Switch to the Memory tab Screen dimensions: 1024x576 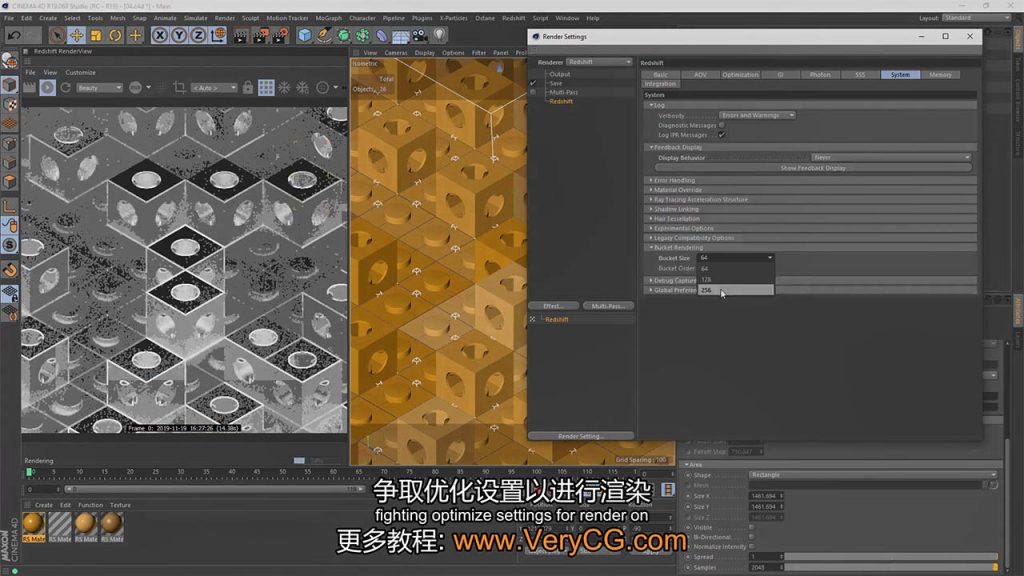point(940,74)
